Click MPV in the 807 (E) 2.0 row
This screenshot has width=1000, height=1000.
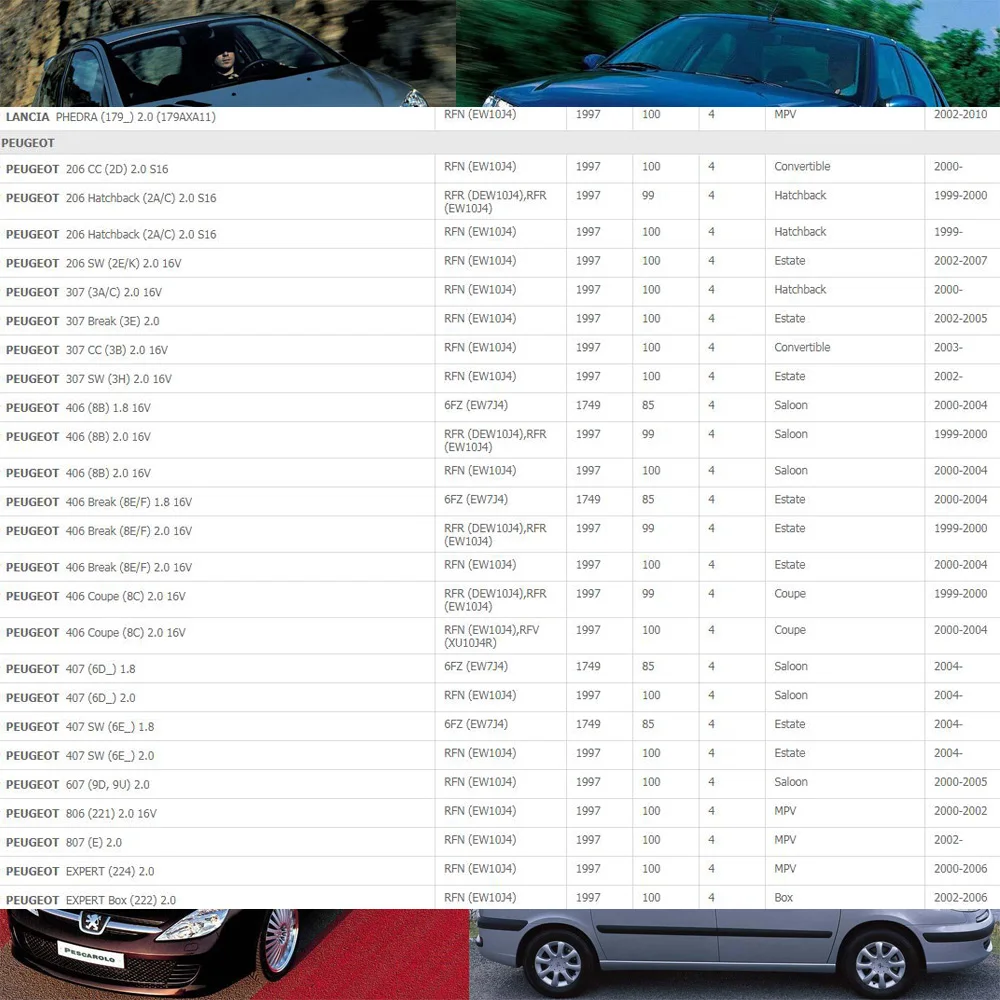pyautogui.click(x=785, y=839)
